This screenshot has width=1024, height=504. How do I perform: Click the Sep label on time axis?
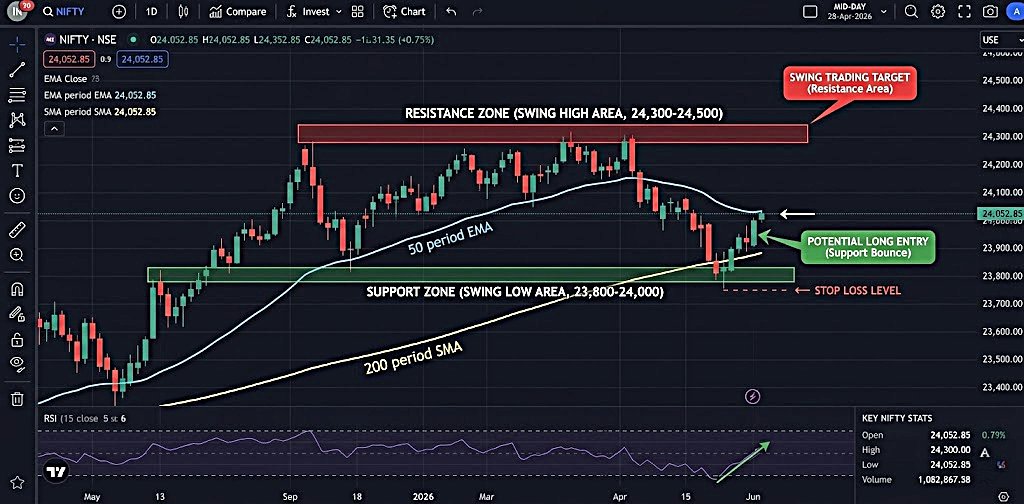tap(292, 496)
